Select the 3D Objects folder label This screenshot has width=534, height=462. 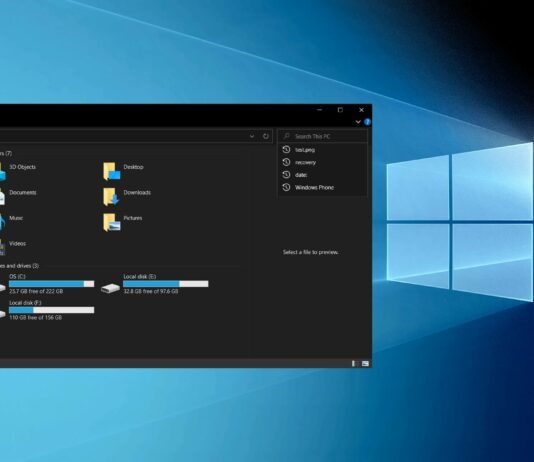pos(22,167)
